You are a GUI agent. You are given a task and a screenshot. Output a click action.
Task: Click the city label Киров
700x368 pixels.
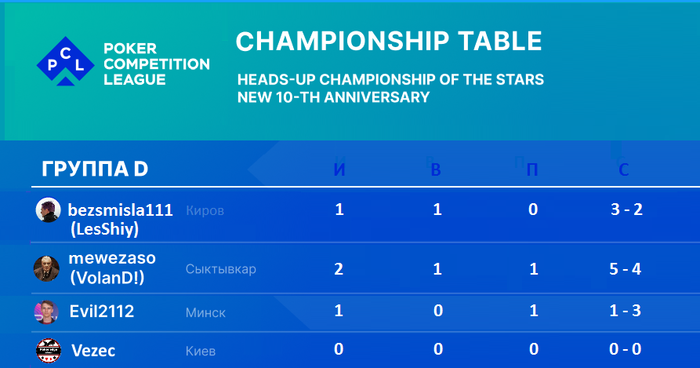205,210
